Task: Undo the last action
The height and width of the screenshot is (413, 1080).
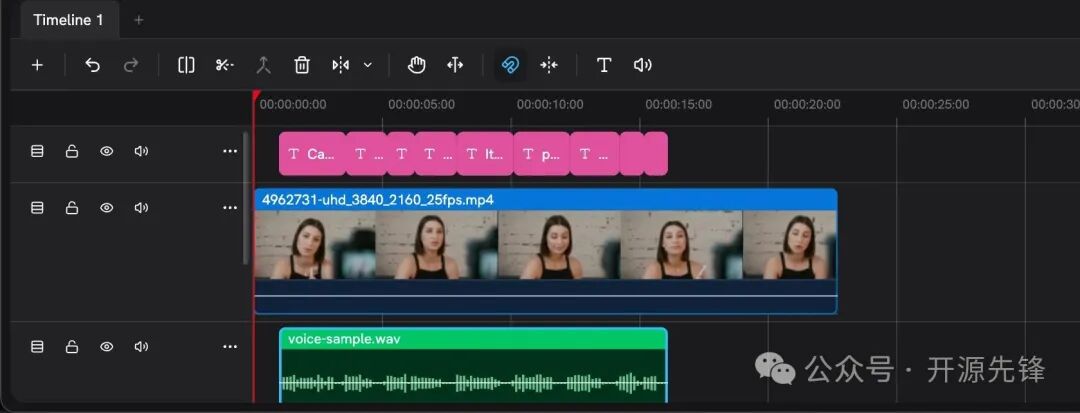Action: (92, 65)
